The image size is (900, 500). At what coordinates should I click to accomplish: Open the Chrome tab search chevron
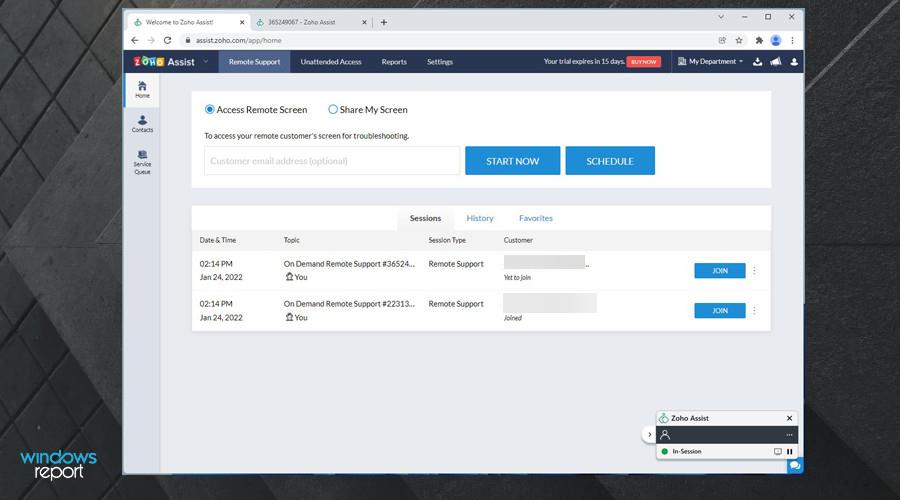[x=721, y=17]
